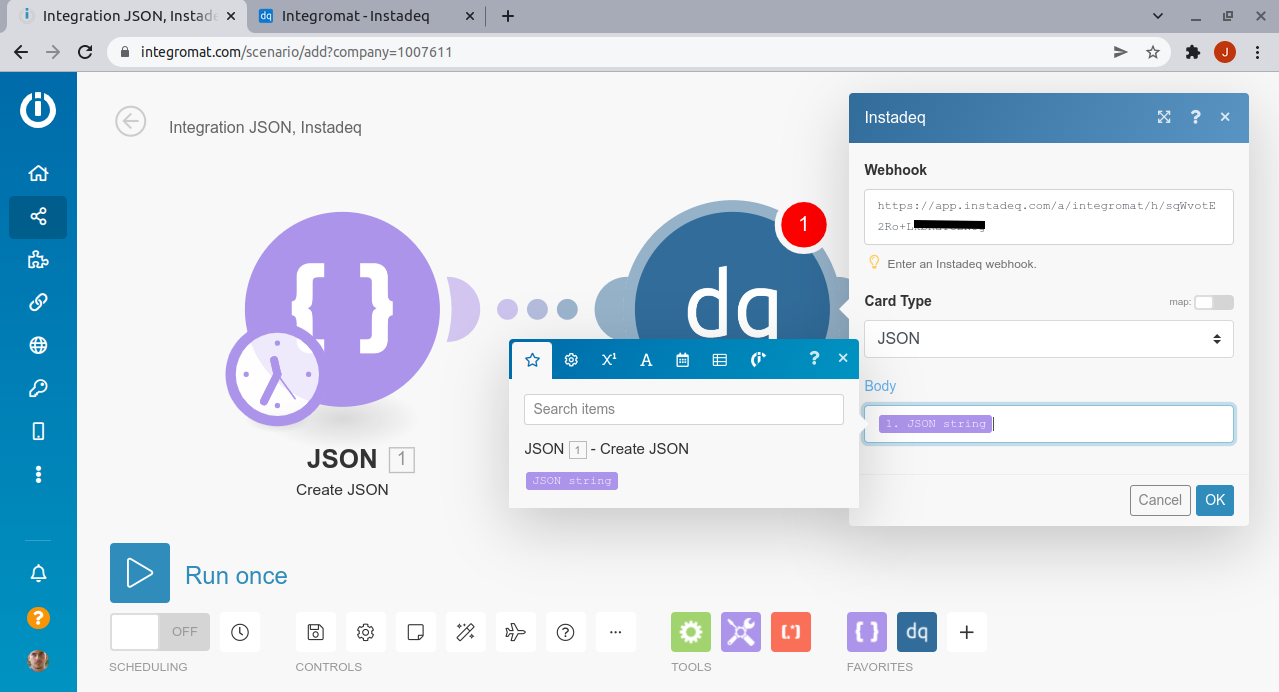
Task: Expand the Instadeq dialog to fullscreen
Action: (1164, 117)
